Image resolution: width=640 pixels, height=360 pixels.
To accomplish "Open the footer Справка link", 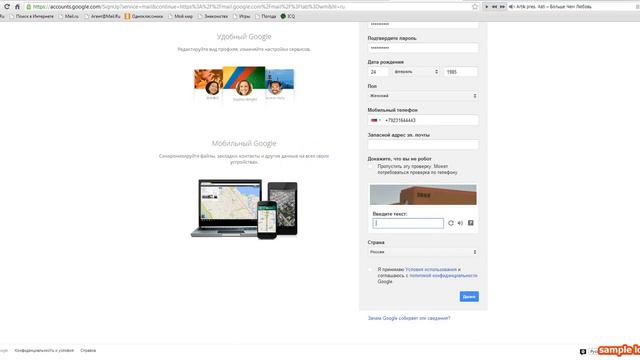I will point(88,351).
